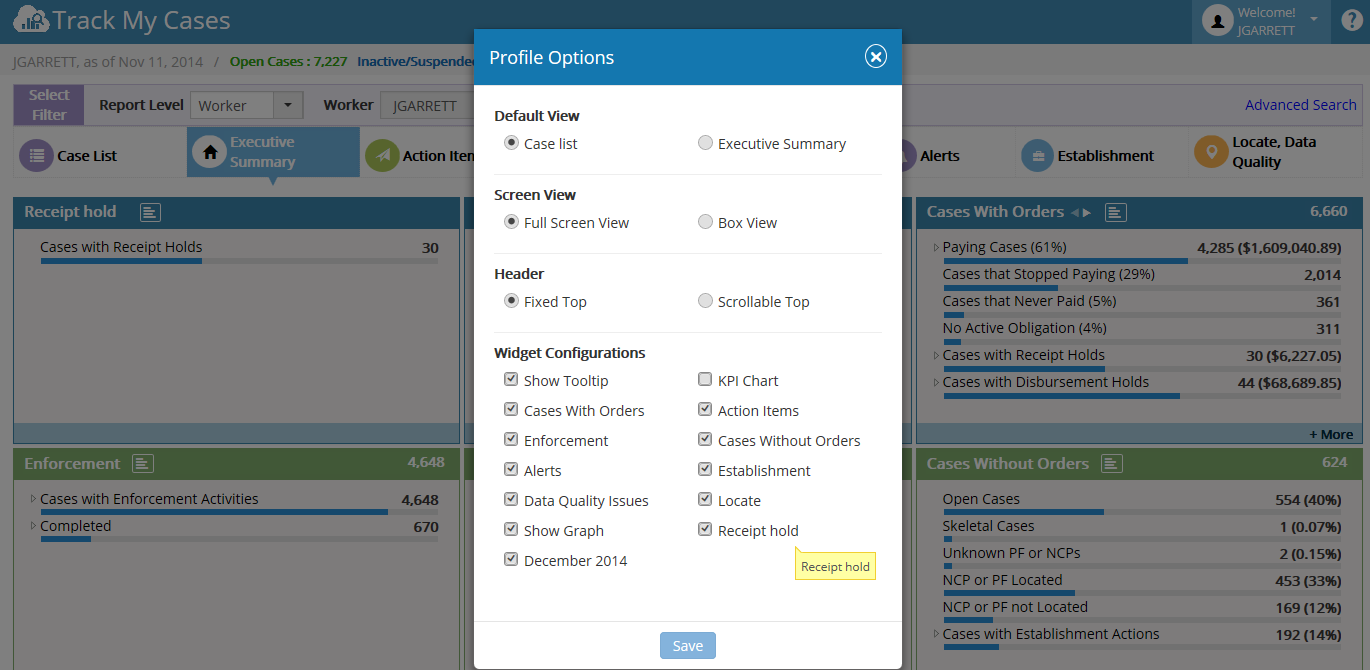
Task: Open the Advanced Search link
Action: 1301,104
